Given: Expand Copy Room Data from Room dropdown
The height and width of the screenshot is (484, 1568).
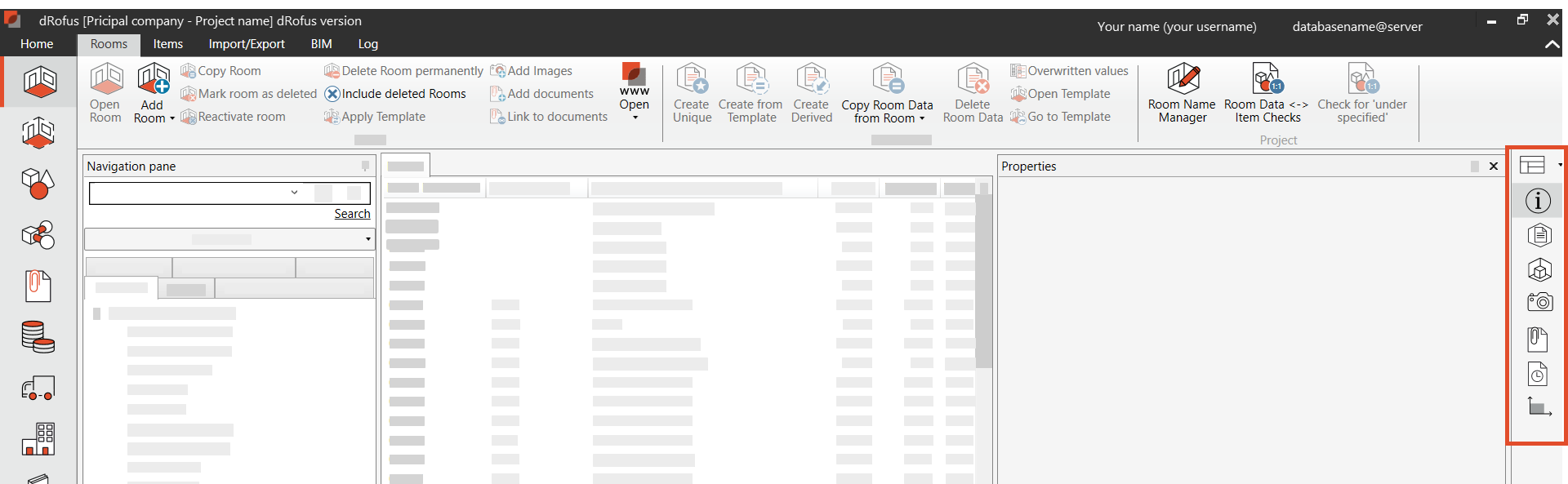Looking at the screenshot, I should (x=922, y=118).
